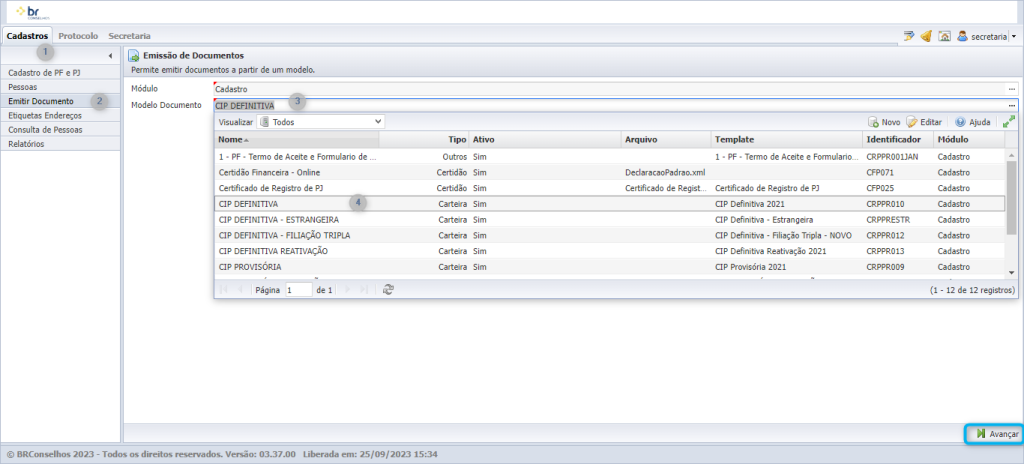Refresh the document model grid
1024x464 pixels.
point(388,290)
